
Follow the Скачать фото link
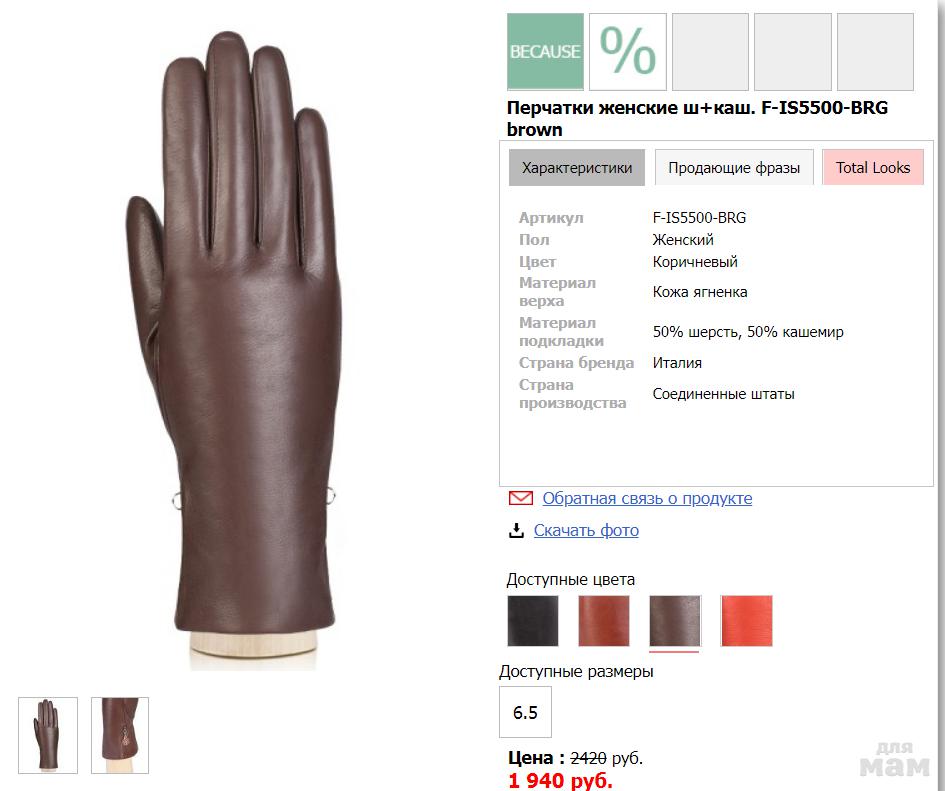(586, 531)
